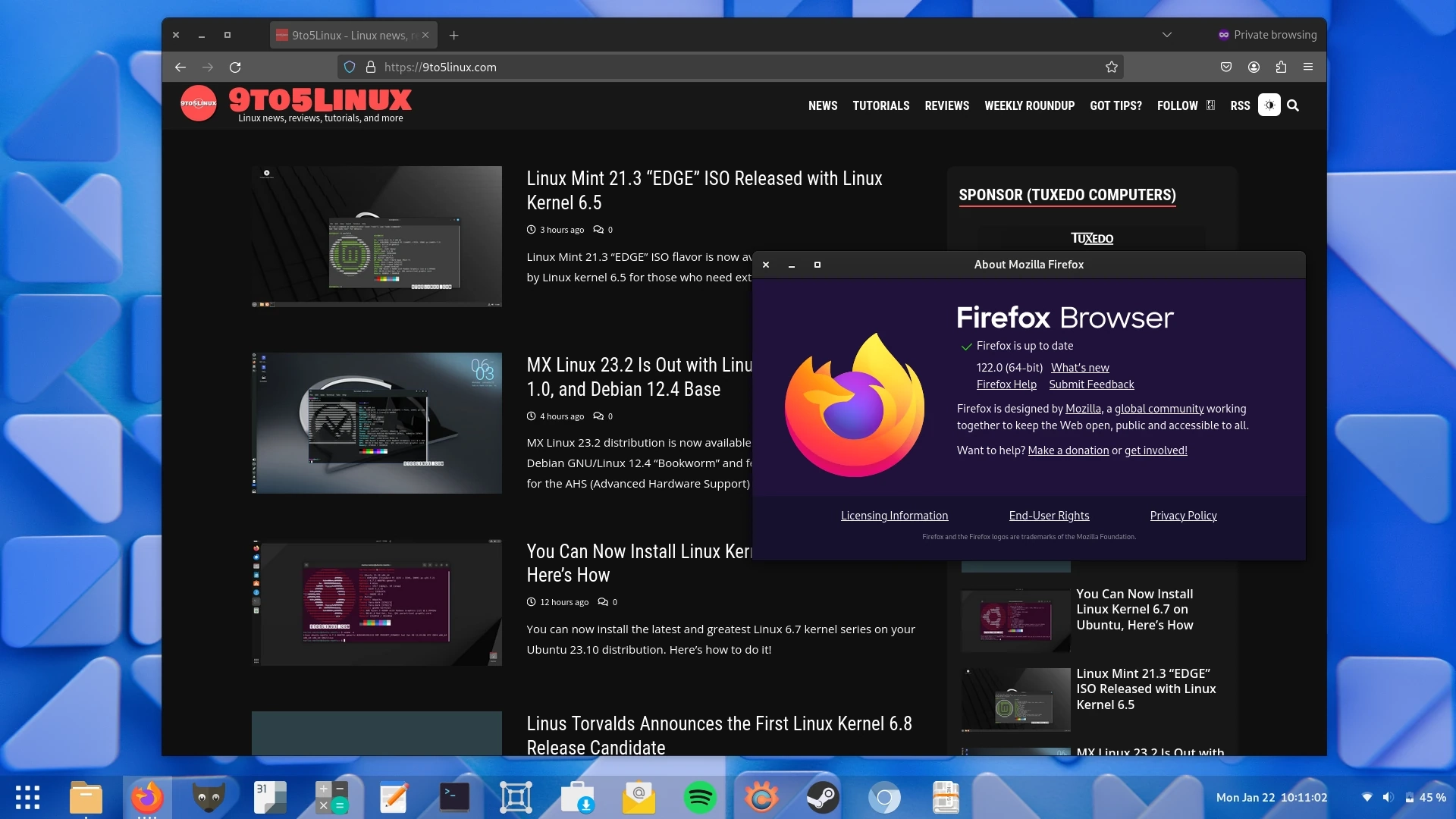1456x819 pixels.
Task: Toggle Private browsing mode indicator
Action: tap(1265, 33)
